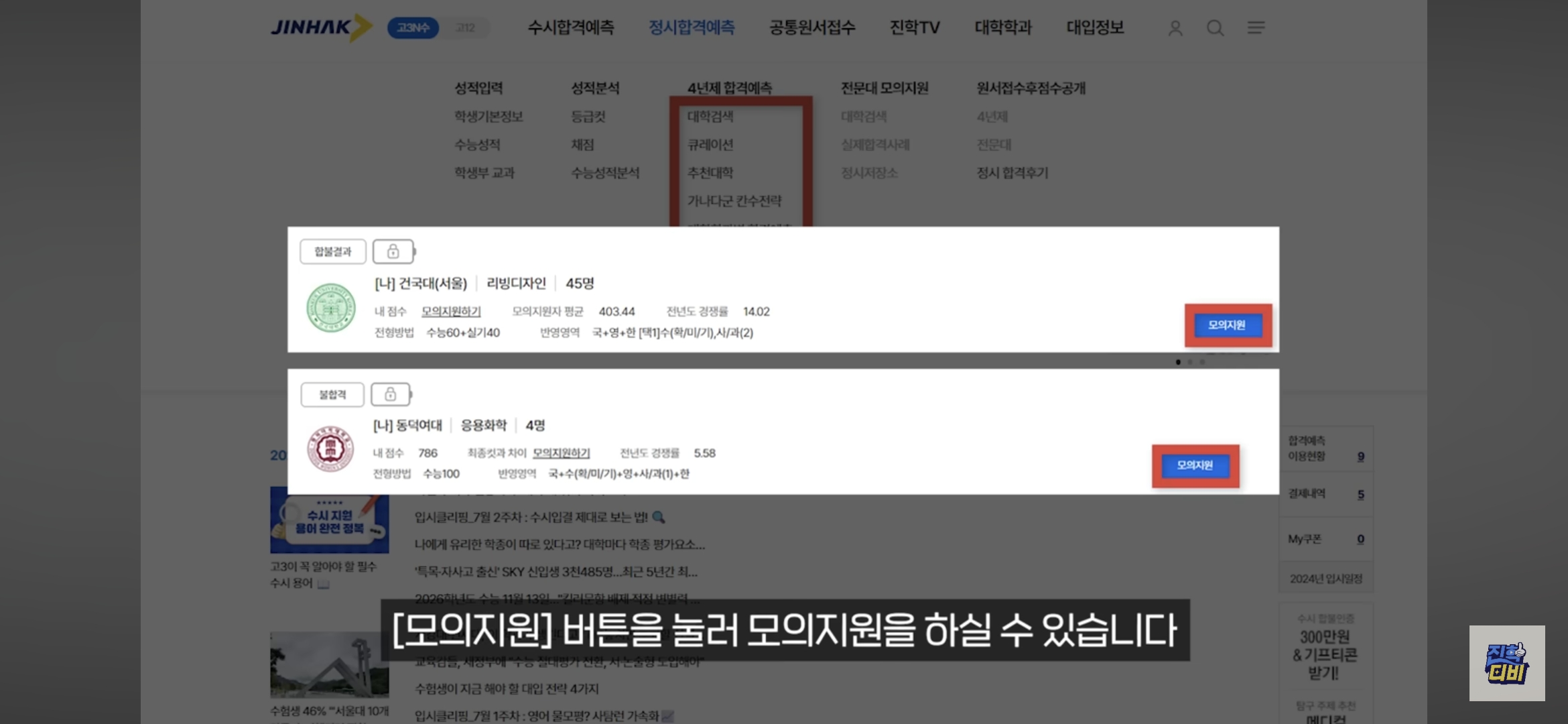Select 학생기본정보 submenu item
1568x724 pixels.
pyautogui.click(x=488, y=117)
